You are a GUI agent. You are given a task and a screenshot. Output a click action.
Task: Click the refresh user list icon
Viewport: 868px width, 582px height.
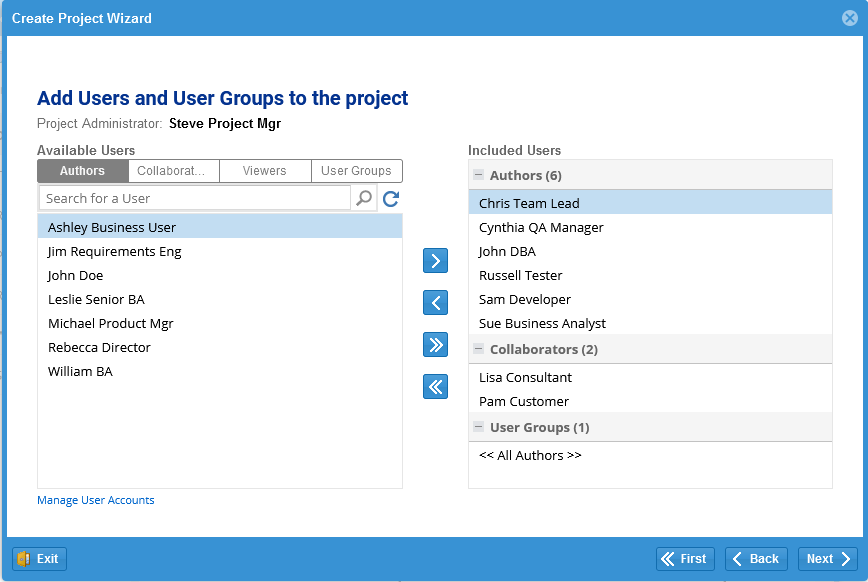click(391, 199)
